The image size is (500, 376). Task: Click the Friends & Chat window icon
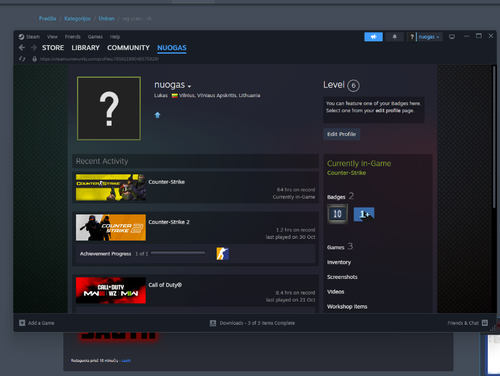(485, 323)
